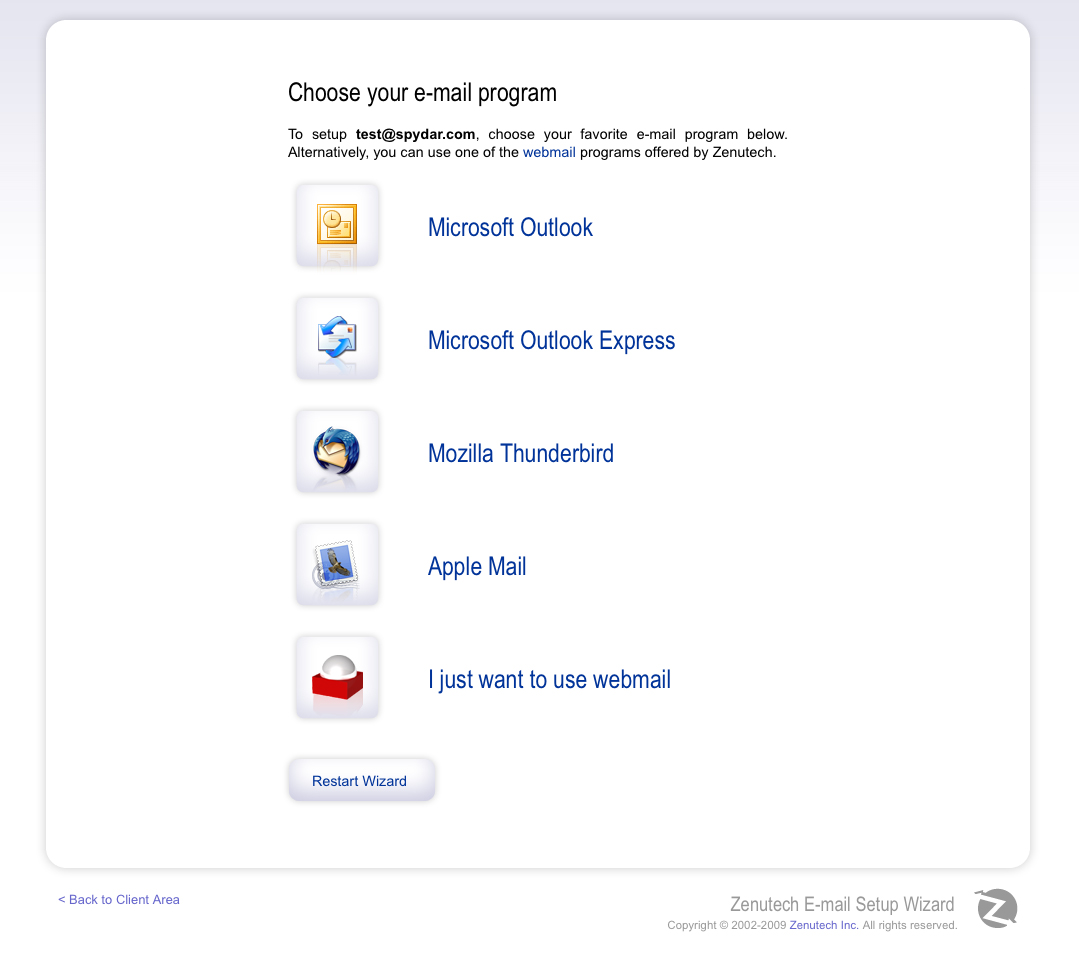Select 'I just want to use webmail'
This screenshot has height=963, width=1079.
pyautogui.click(x=549, y=679)
